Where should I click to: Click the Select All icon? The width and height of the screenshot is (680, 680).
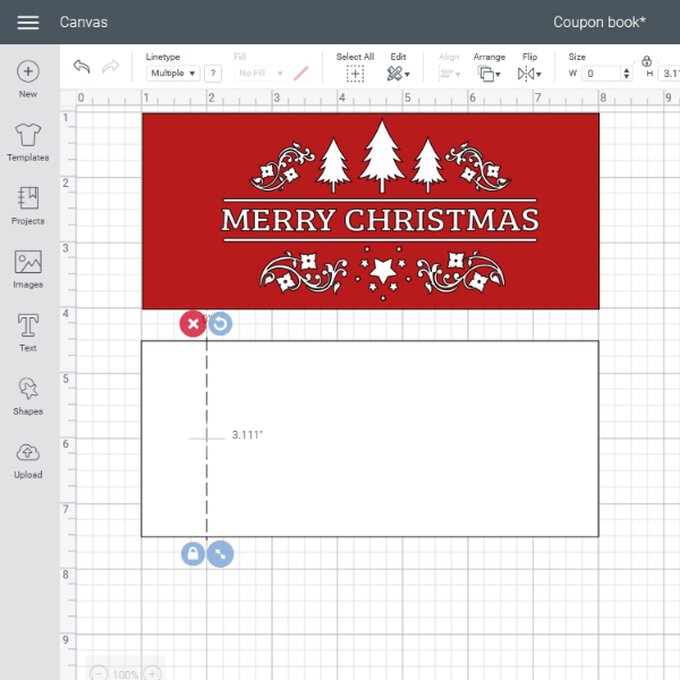355,74
